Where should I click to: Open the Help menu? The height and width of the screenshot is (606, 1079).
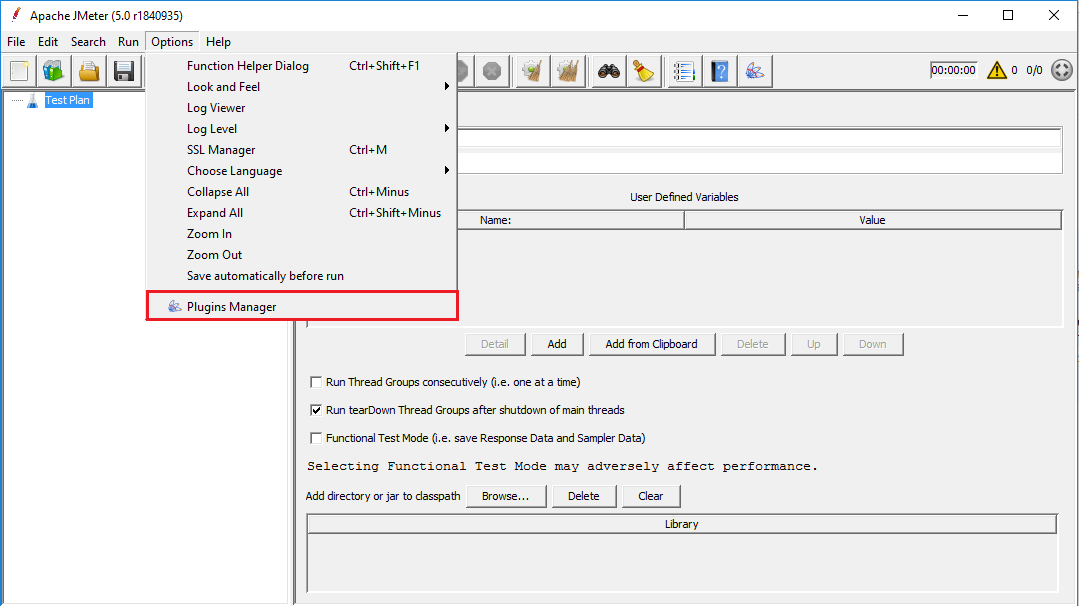(x=218, y=42)
